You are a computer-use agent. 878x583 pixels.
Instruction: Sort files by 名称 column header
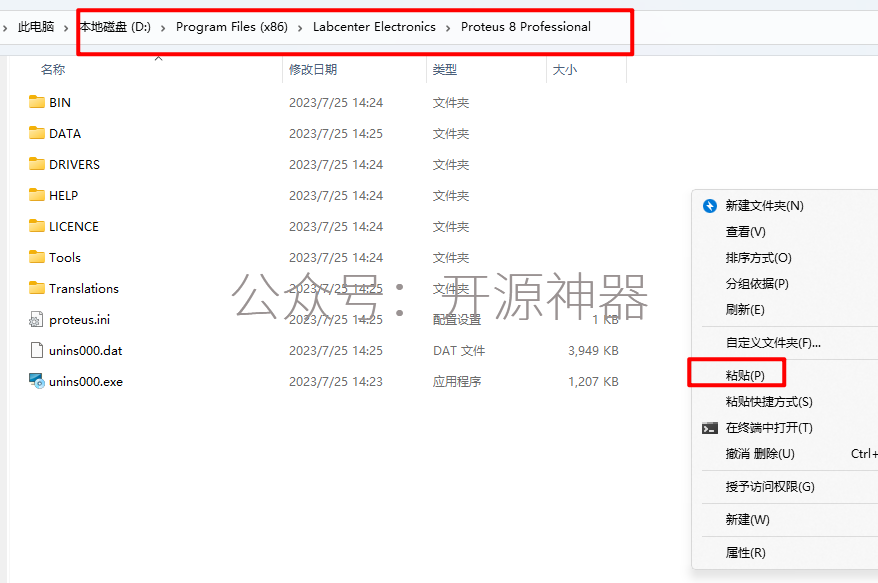tap(53, 69)
